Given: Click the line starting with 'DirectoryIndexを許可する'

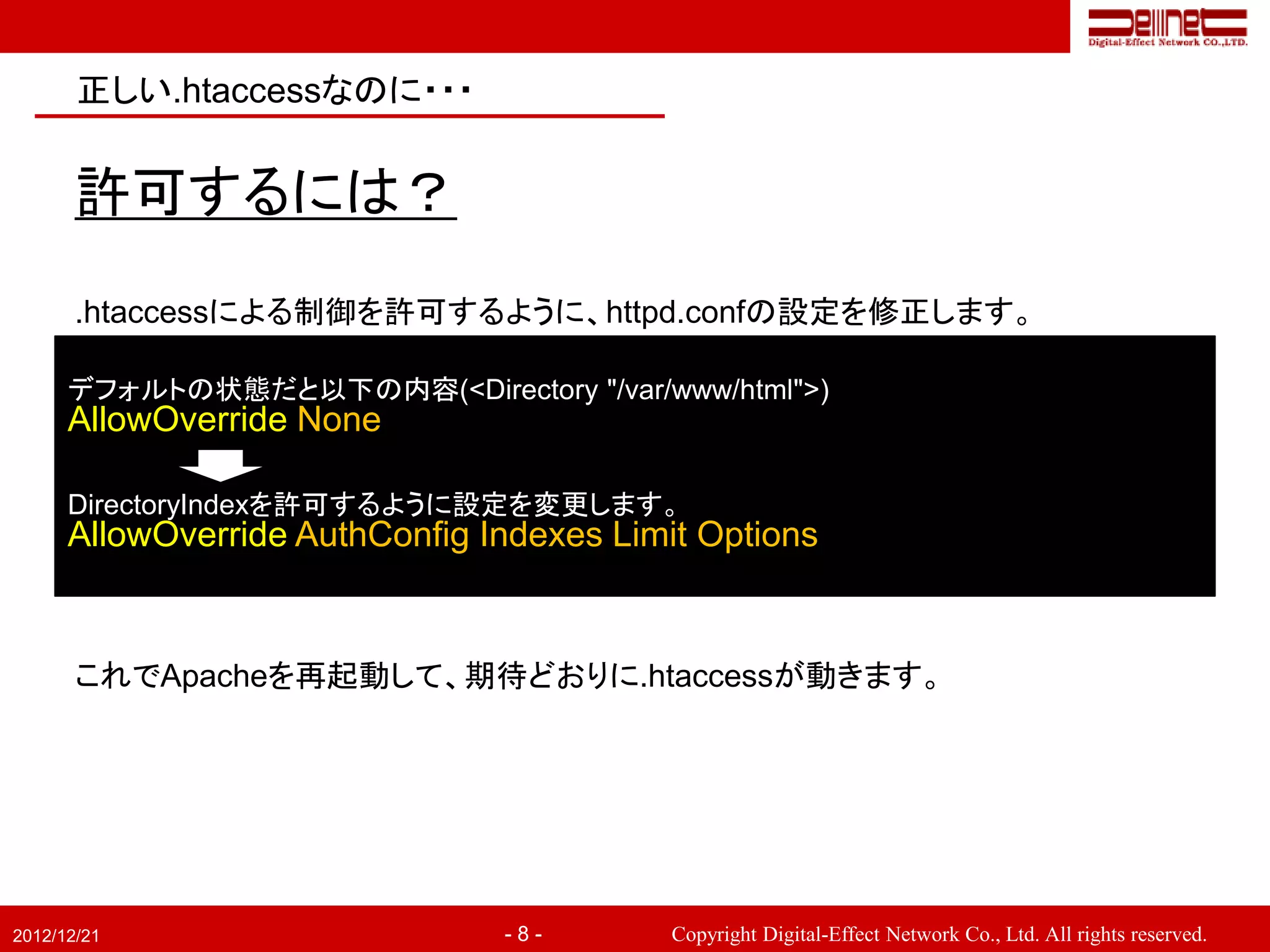Looking at the screenshot, I should tap(373, 505).
